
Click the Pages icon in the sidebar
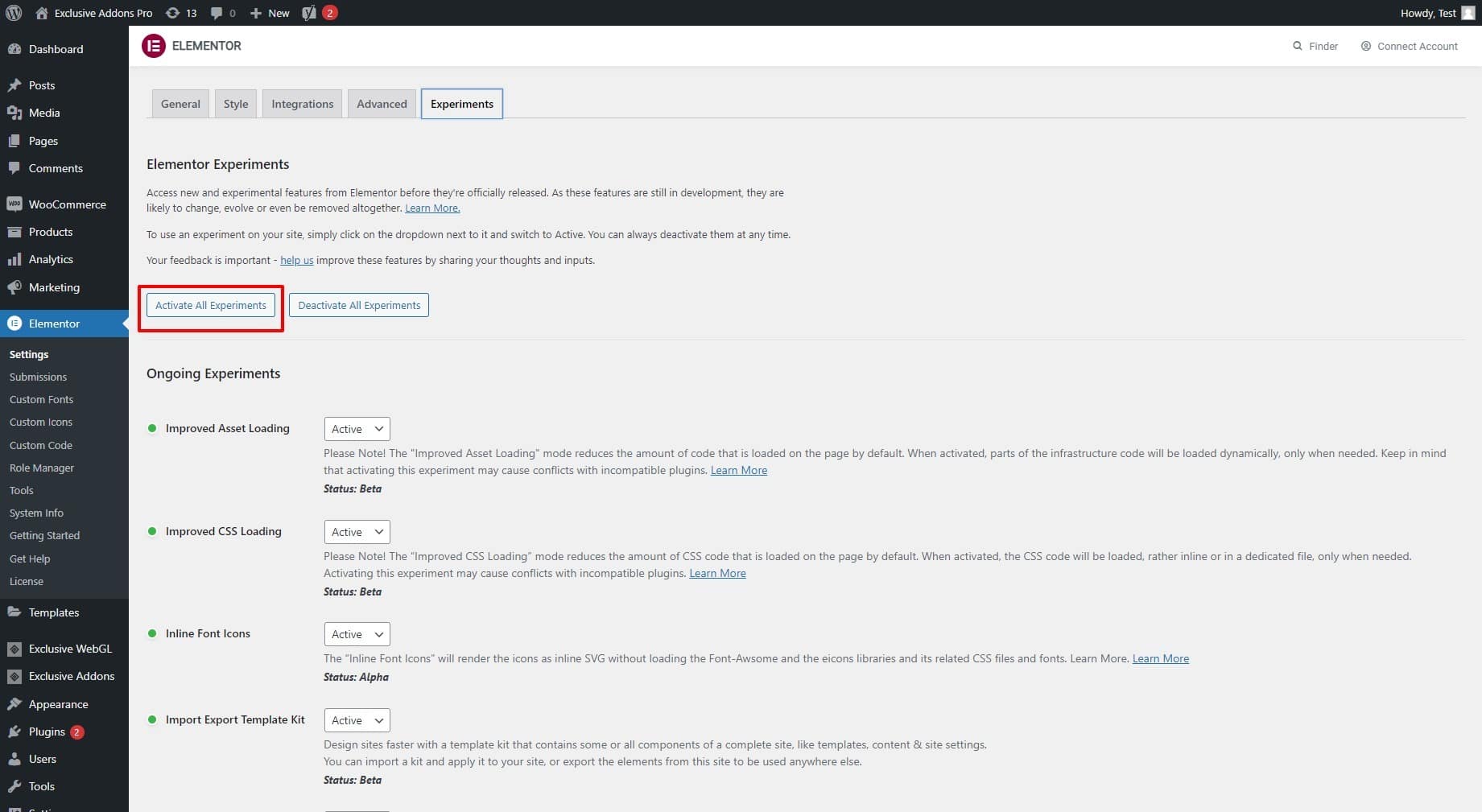point(14,141)
